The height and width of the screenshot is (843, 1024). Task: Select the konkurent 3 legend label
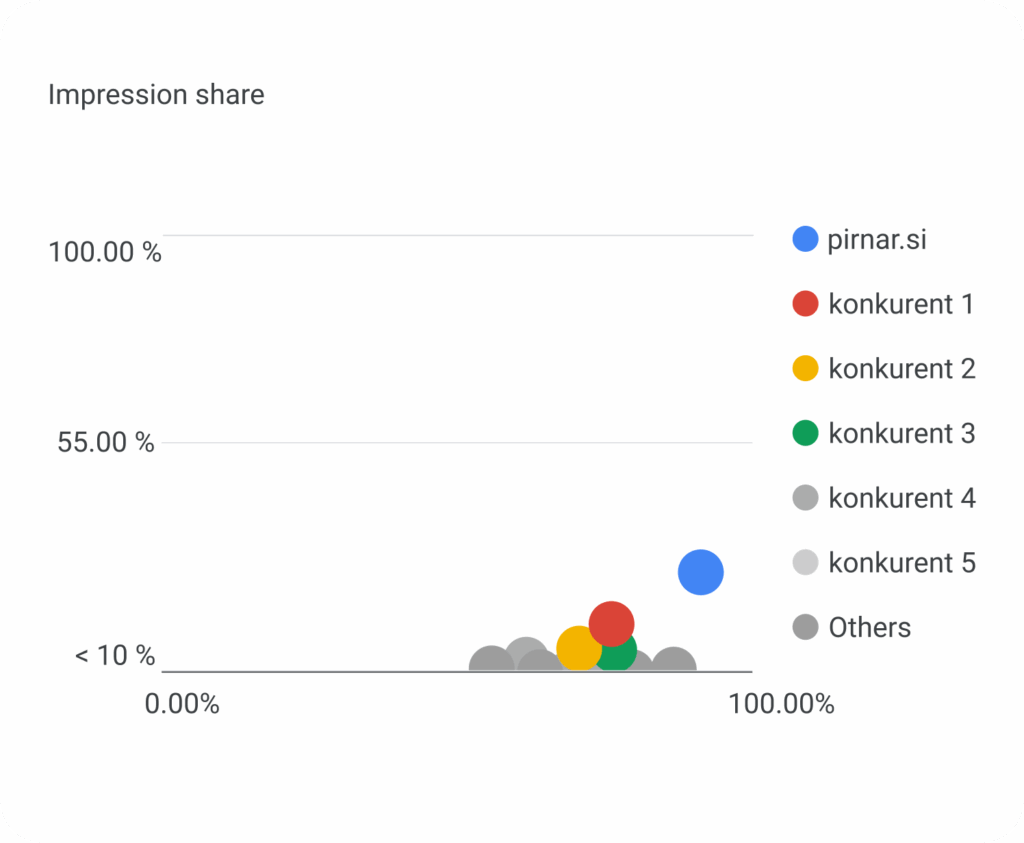click(902, 434)
